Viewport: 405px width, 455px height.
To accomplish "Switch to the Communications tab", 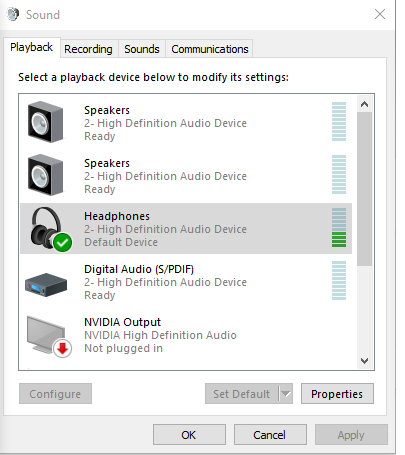I will tap(210, 49).
